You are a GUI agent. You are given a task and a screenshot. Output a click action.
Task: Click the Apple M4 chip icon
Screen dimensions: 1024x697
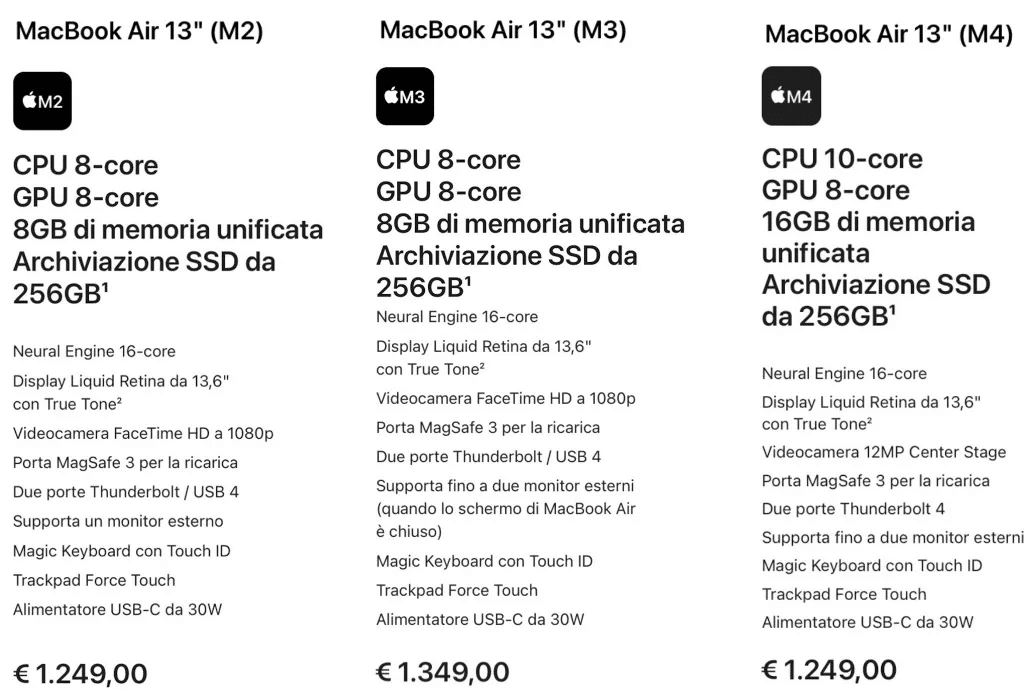click(791, 96)
